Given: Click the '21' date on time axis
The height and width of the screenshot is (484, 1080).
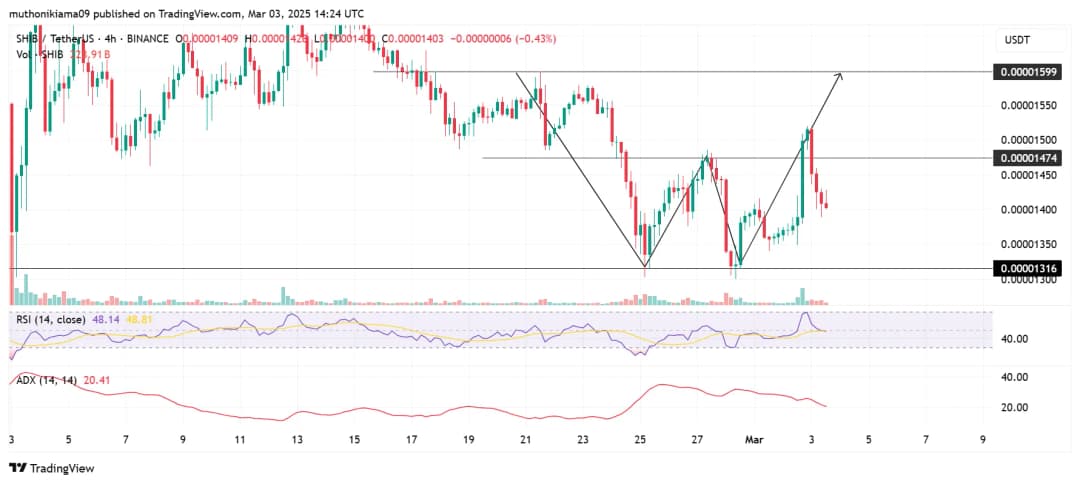Looking at the screenshot, I should click(x=526, y=439).
